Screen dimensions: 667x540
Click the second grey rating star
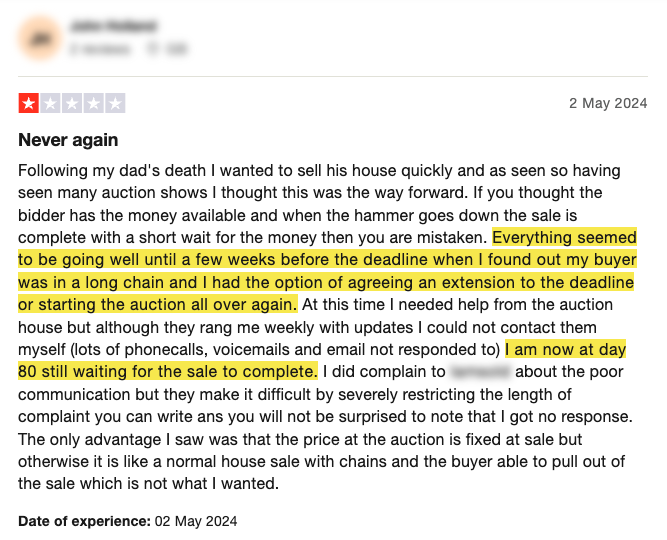point(50,103)
